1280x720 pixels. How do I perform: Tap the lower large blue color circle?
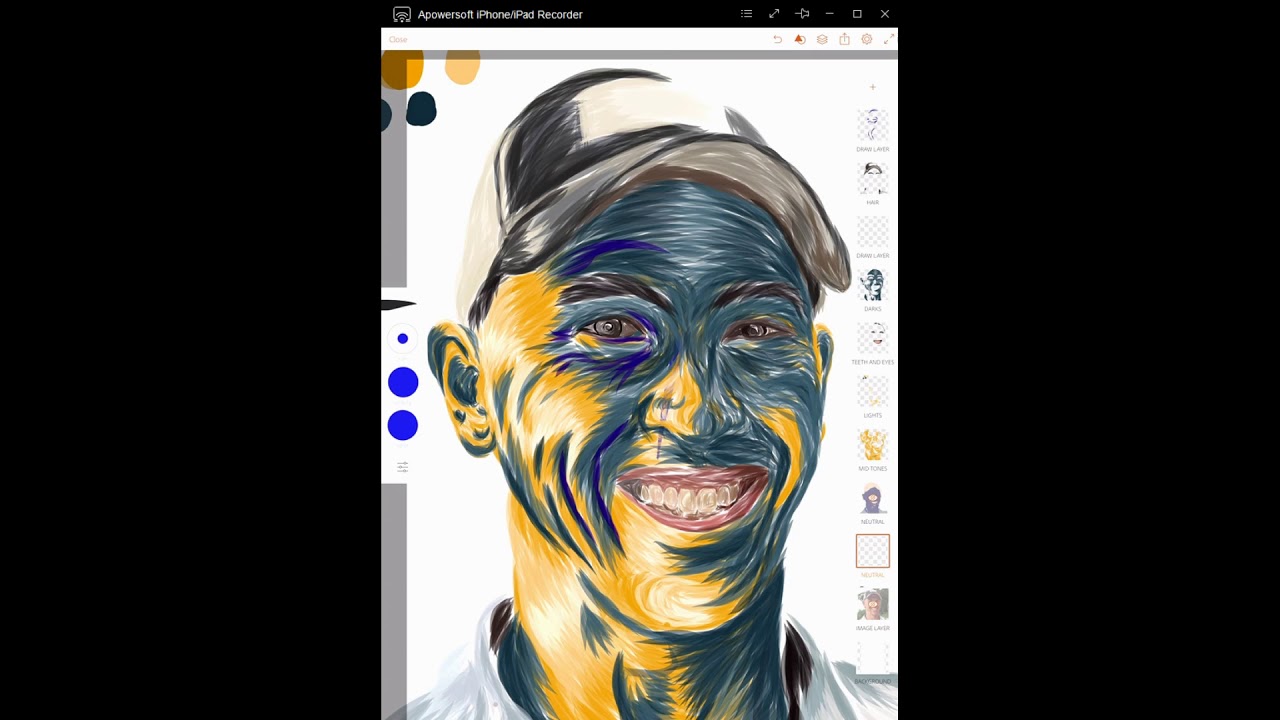coord(403,425)
